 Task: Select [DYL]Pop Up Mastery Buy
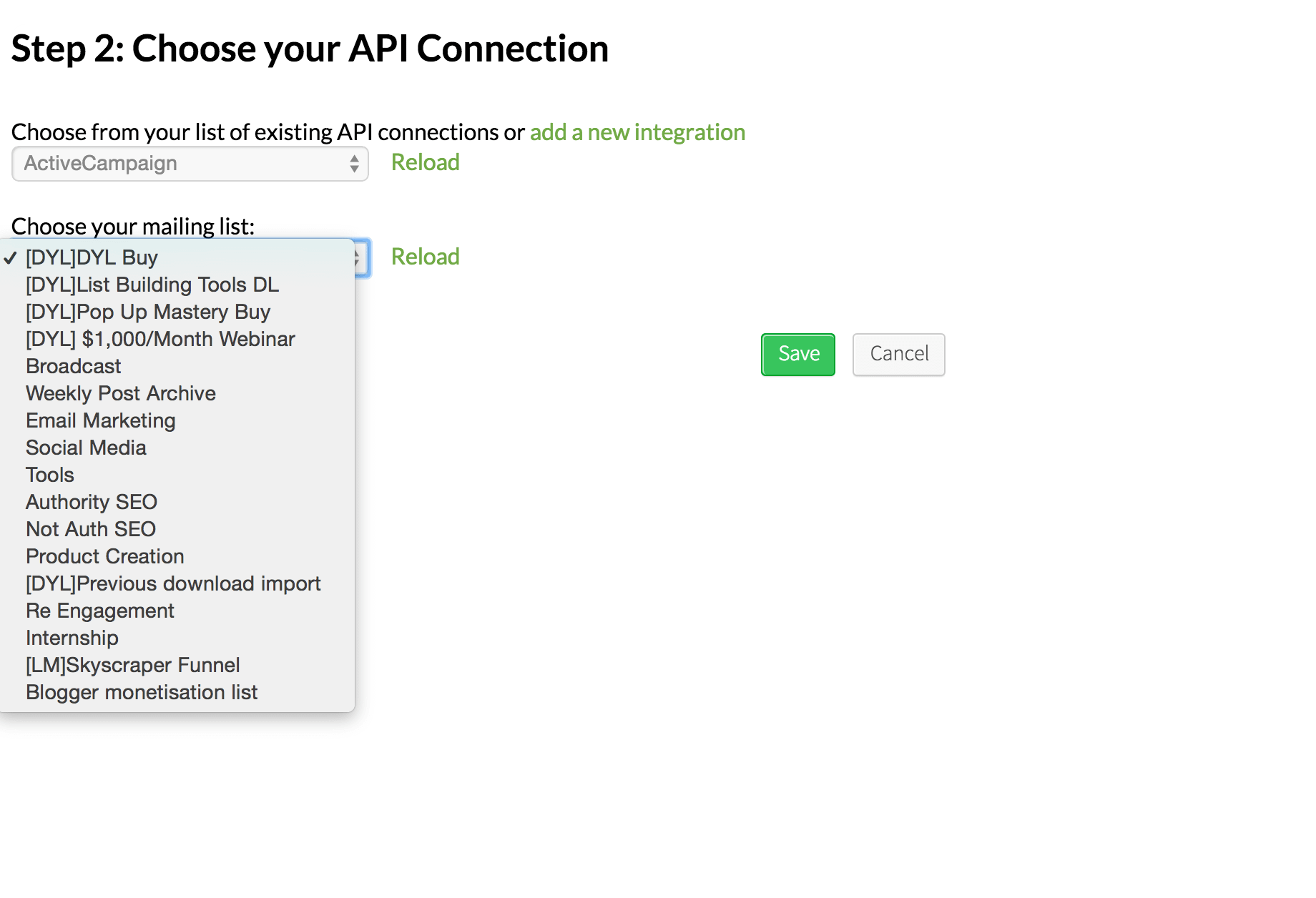tap(177, 312)
